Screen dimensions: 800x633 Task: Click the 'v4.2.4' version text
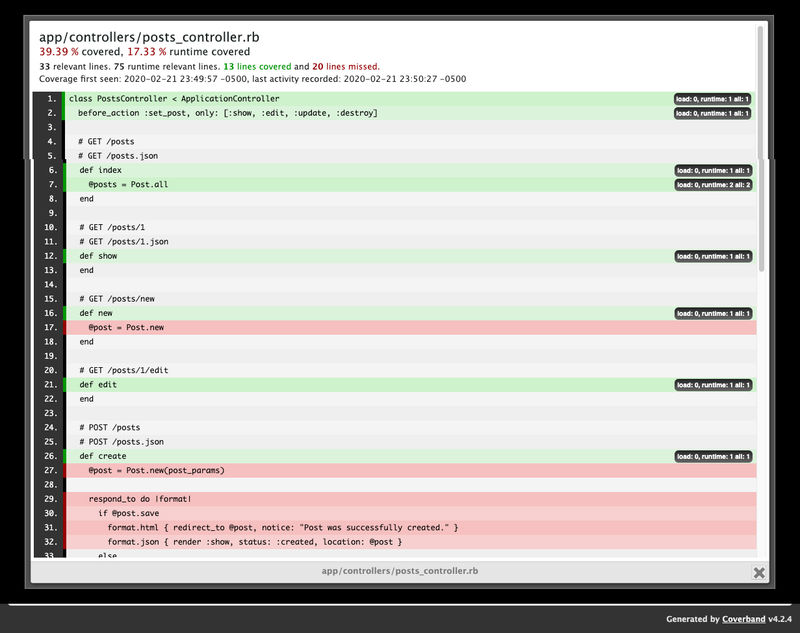coord(780,619)
